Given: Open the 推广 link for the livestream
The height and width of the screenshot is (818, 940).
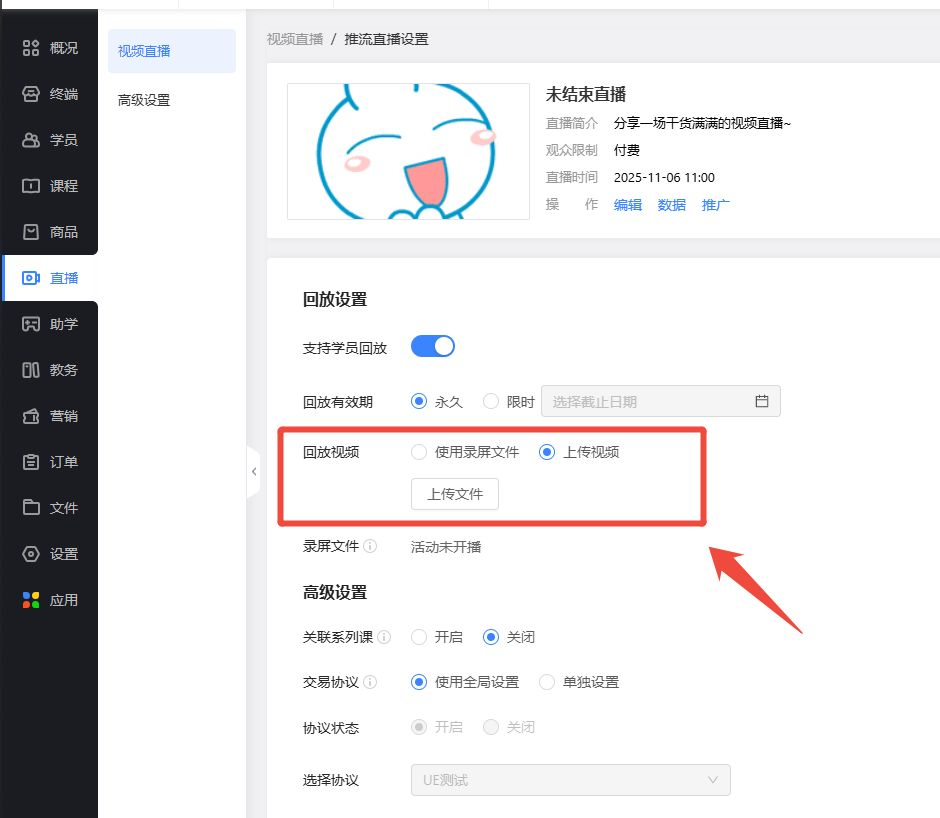Looking at the screenshot, I should (x=716, y=205).
